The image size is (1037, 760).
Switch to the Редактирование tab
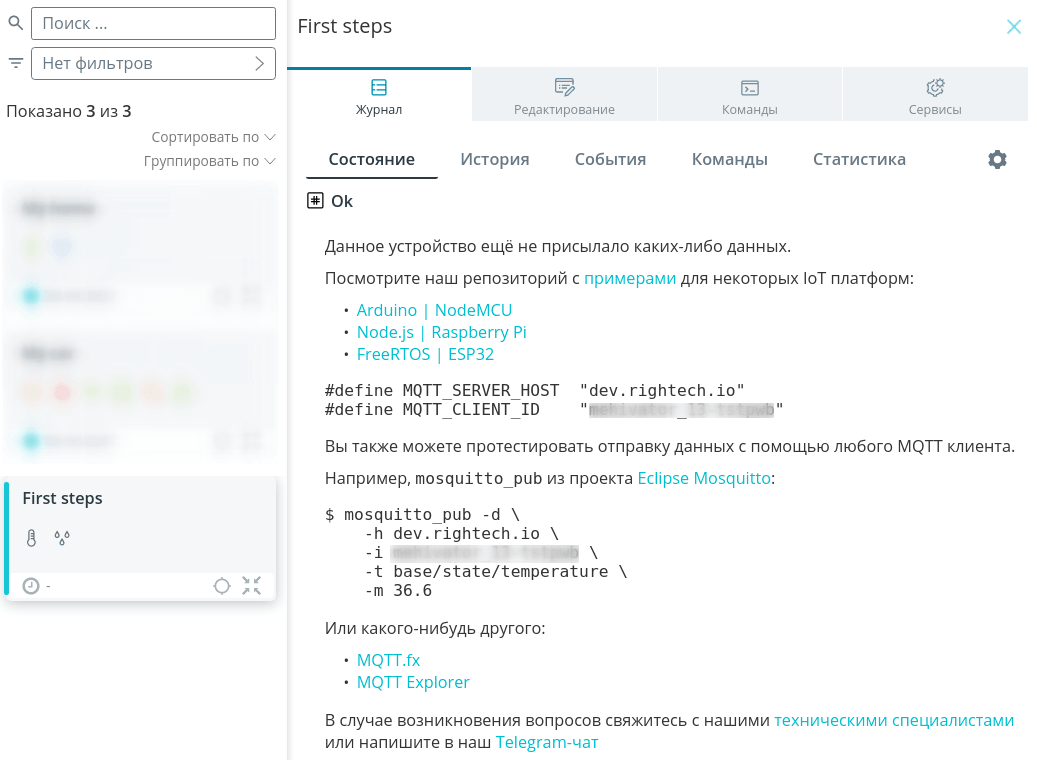[x=564, y=95]
